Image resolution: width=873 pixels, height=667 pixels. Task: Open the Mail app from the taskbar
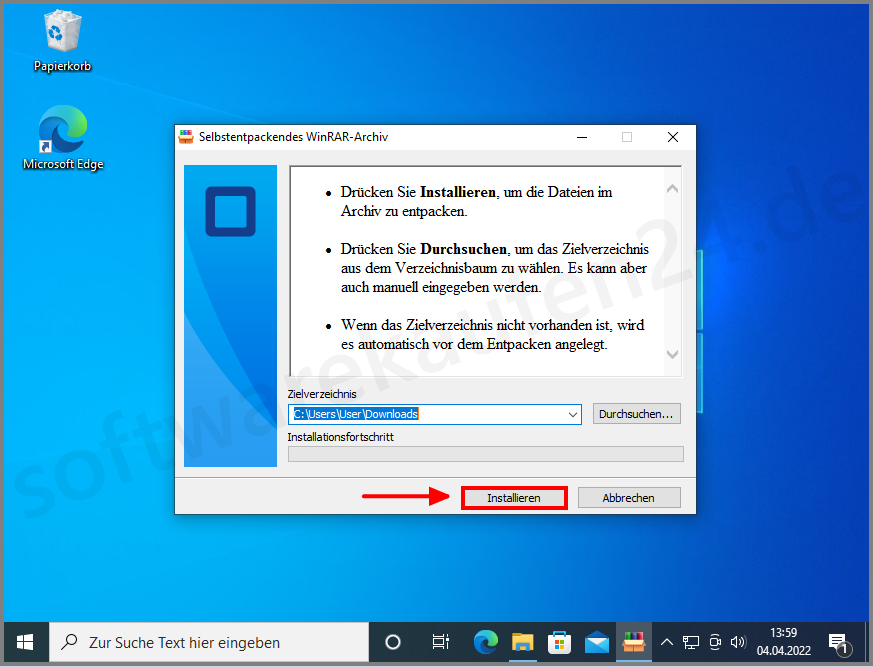tap(596, 643)
